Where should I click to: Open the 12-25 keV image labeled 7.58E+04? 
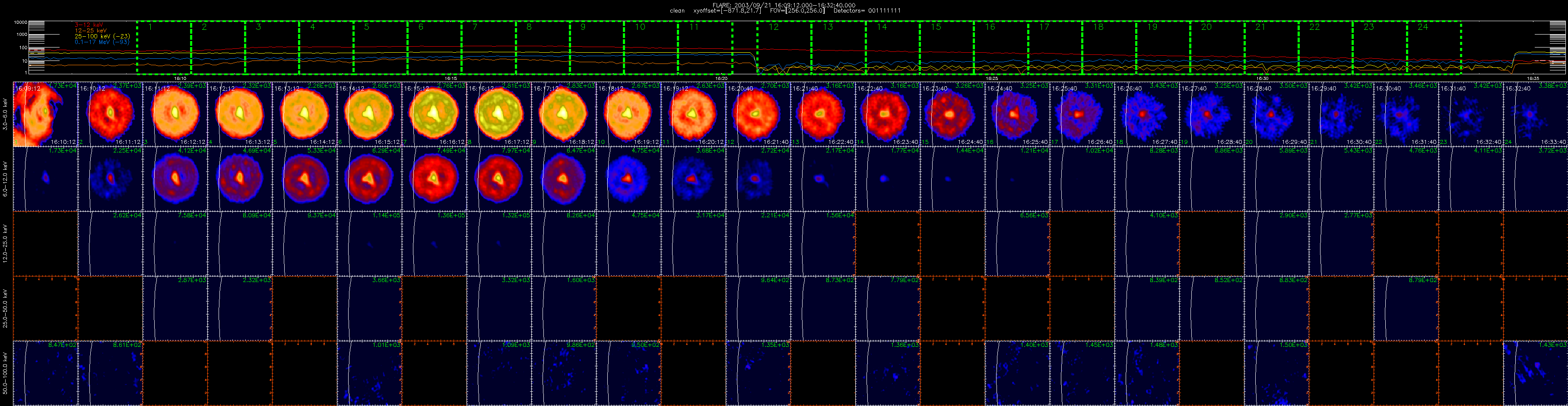[x=175, y=244]
